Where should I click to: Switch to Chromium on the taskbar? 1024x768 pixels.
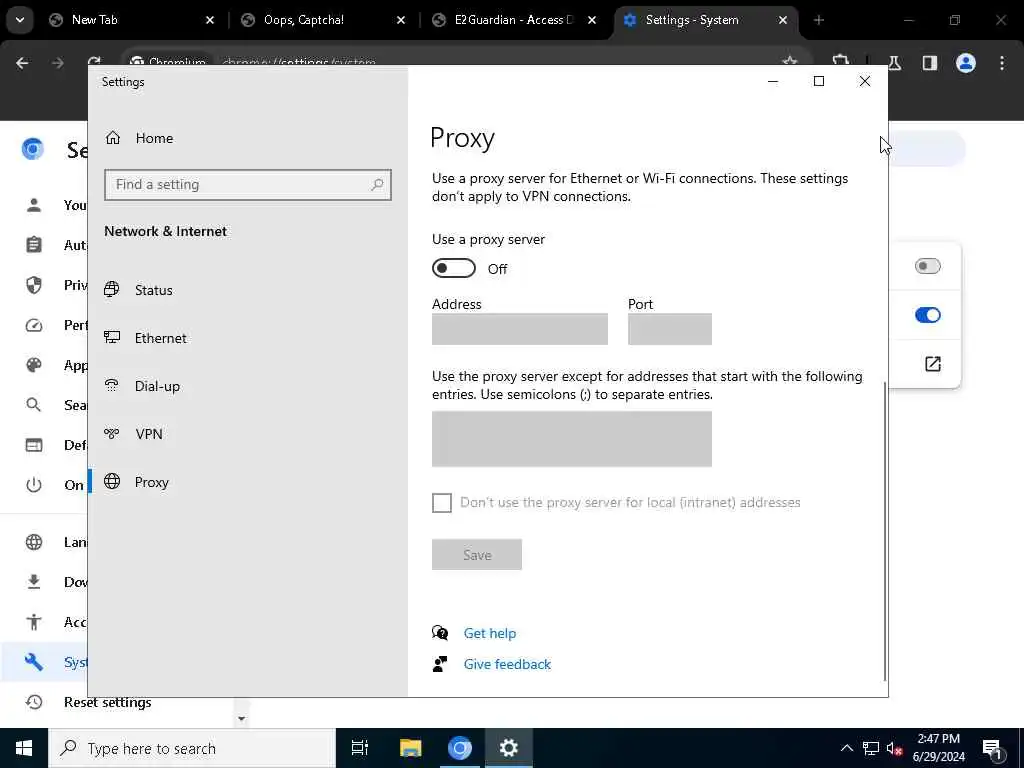tap(460, 748)
